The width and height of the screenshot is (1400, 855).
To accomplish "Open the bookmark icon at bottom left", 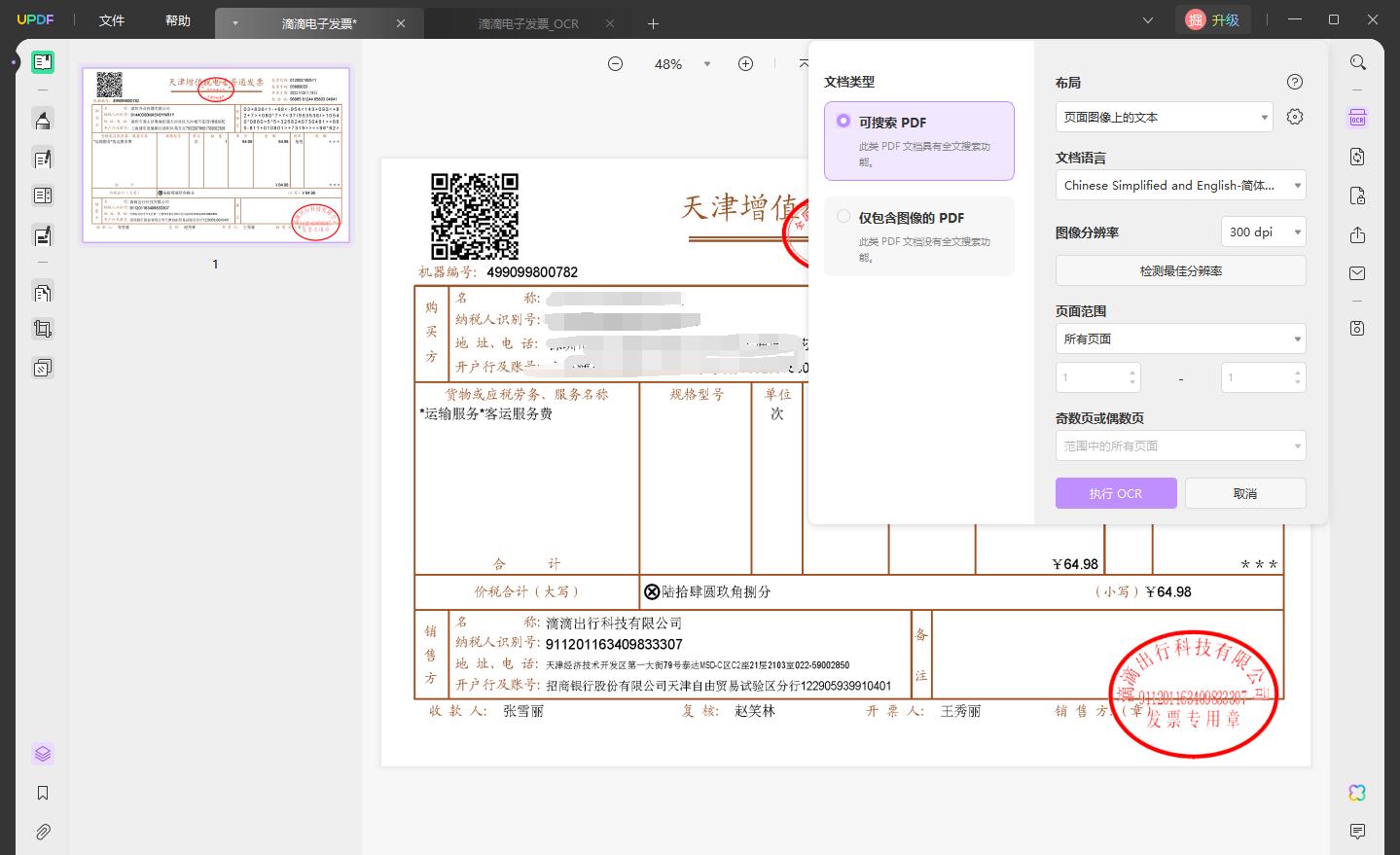I will click(x=42, y=793).
